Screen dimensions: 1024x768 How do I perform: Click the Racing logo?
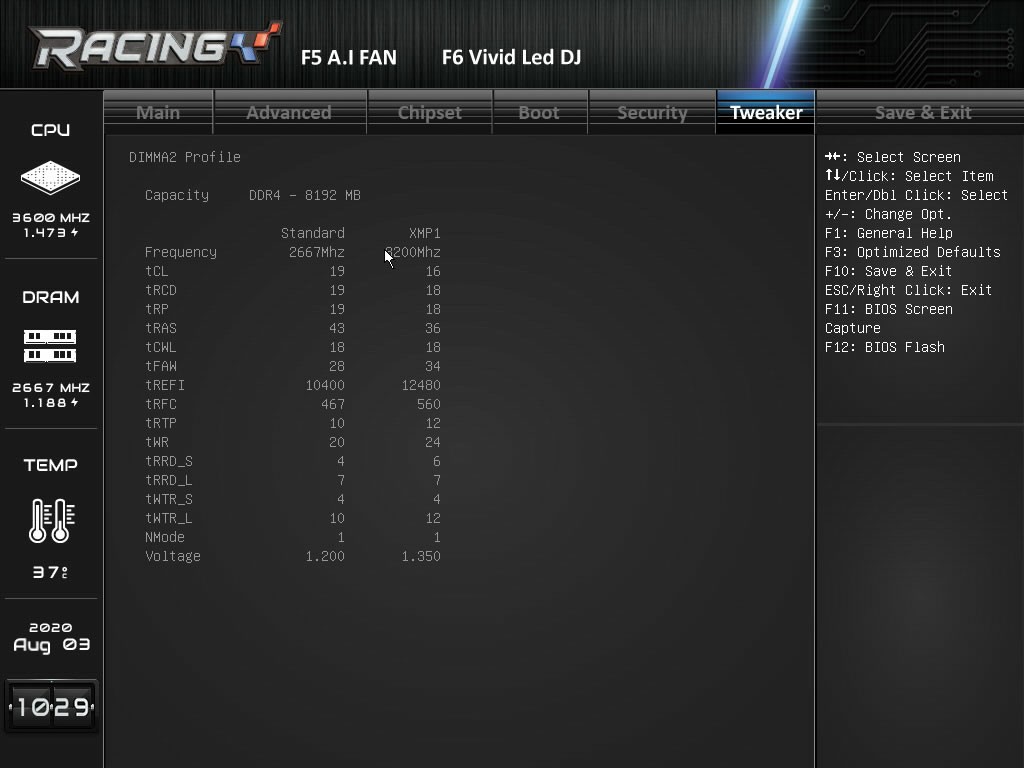point(155,46)
